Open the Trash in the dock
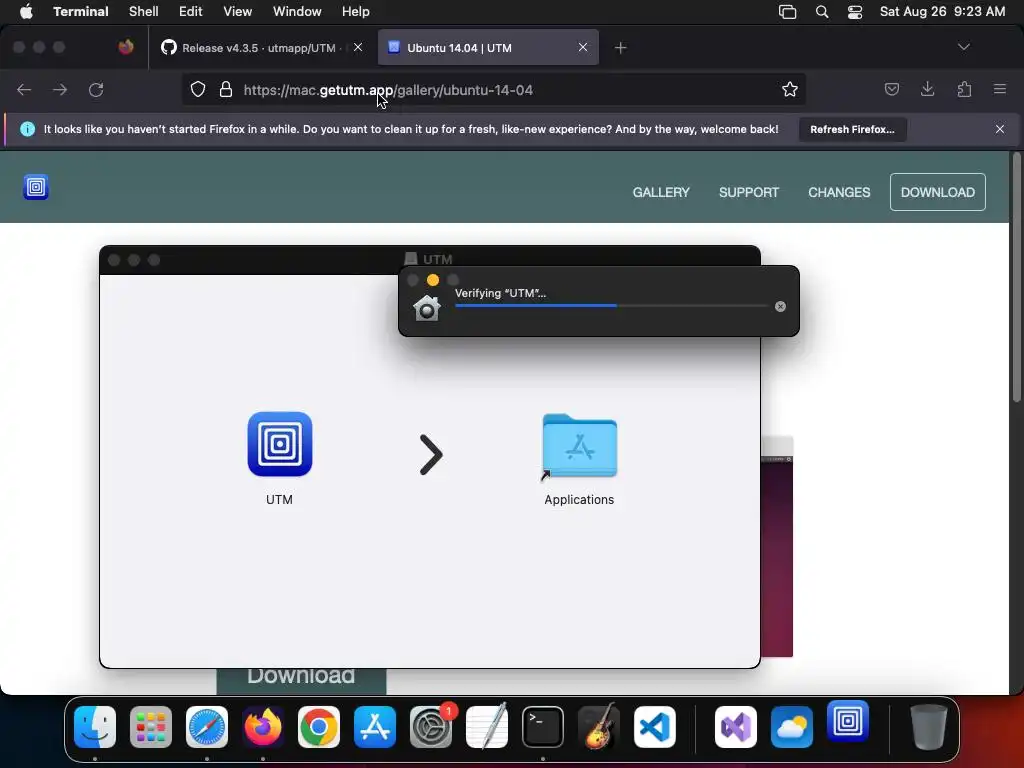The image size is (1024, 768). (x=929, y=727)
